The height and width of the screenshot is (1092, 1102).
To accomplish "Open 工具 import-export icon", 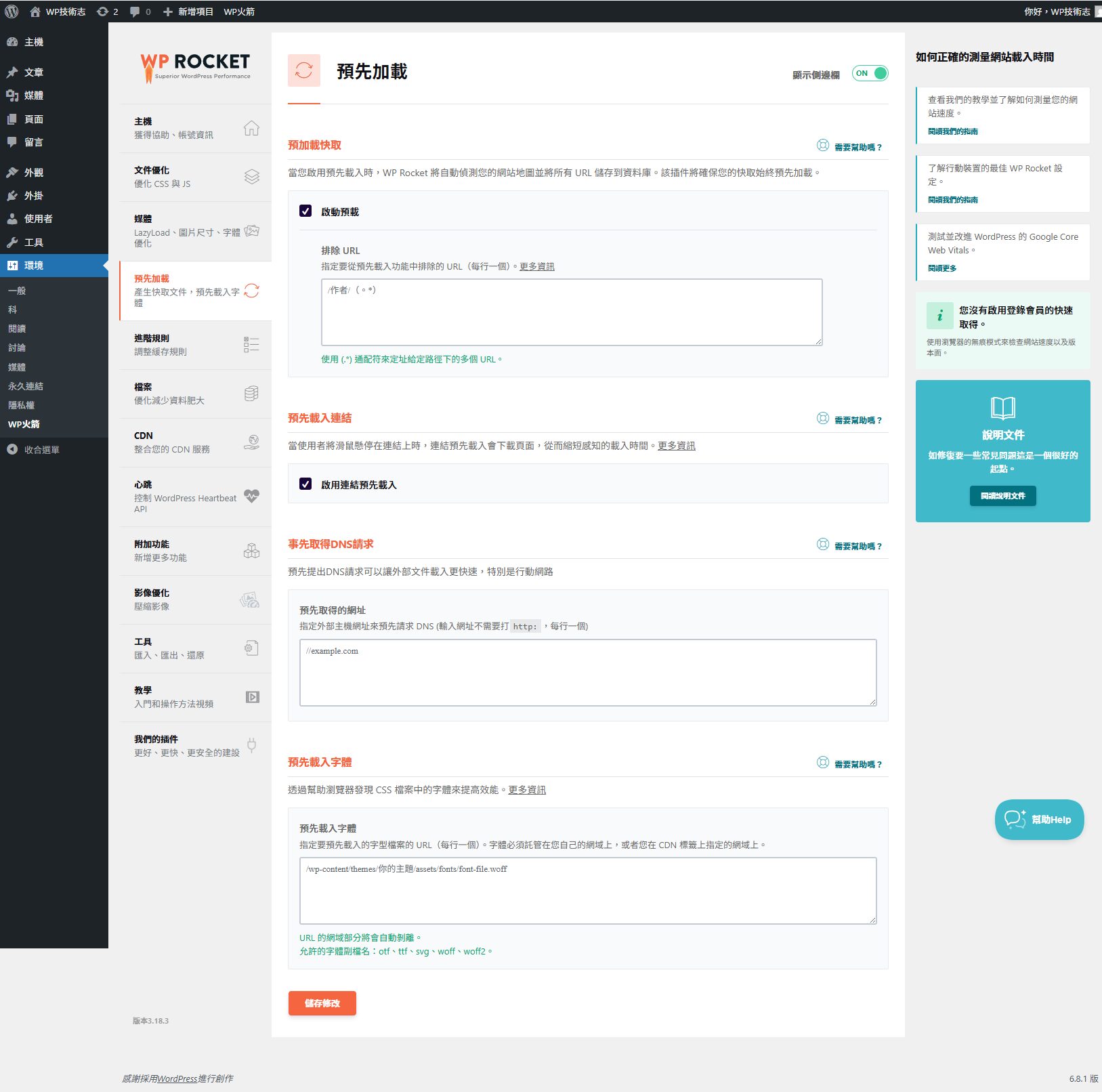I will (251, 648).
